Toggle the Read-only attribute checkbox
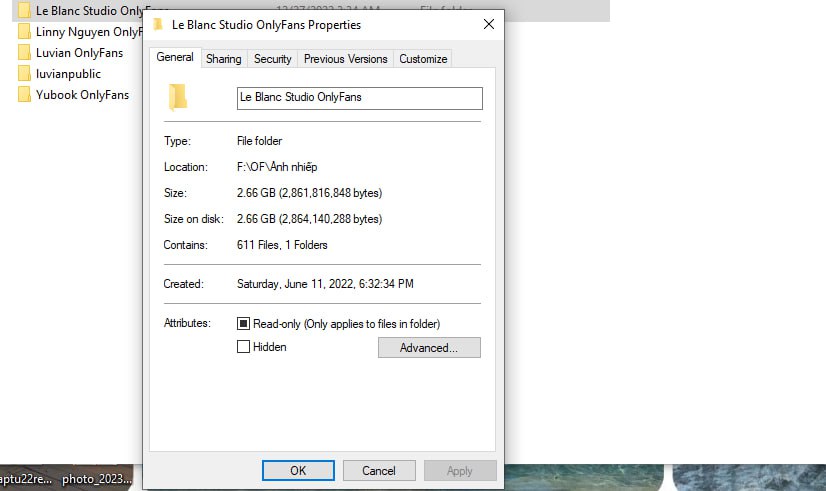 click(x=243, y=323)
